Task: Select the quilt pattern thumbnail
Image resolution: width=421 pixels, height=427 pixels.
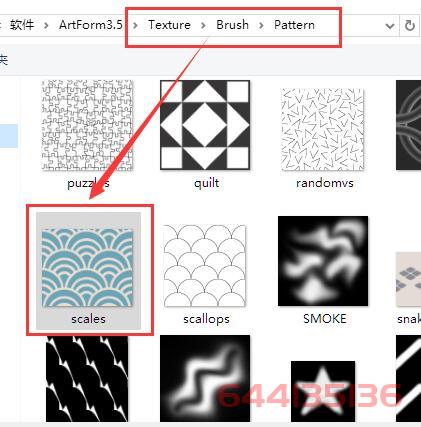Action: (205, 125)
